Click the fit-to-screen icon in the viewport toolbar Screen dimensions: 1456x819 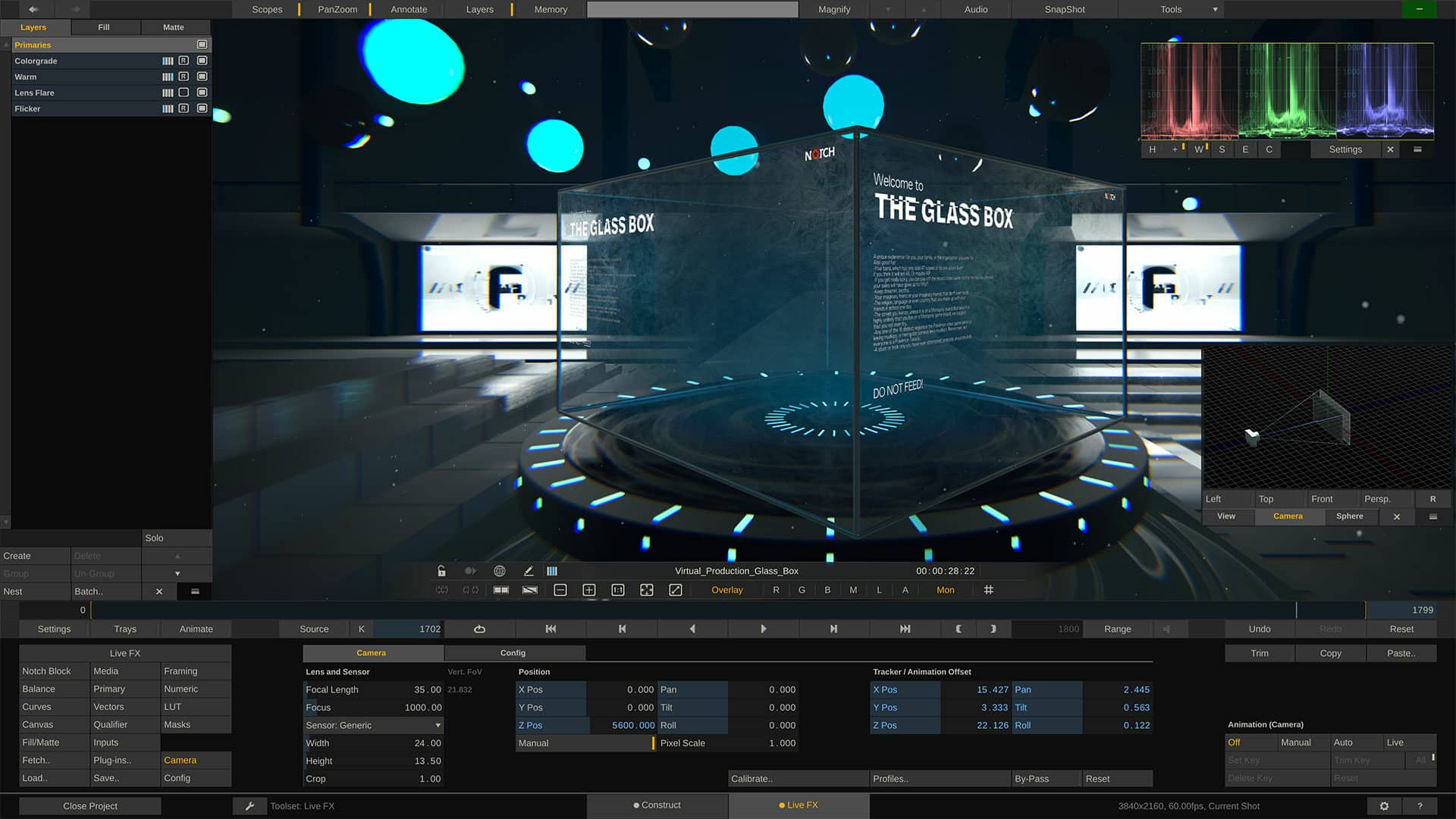coord(647,590)
